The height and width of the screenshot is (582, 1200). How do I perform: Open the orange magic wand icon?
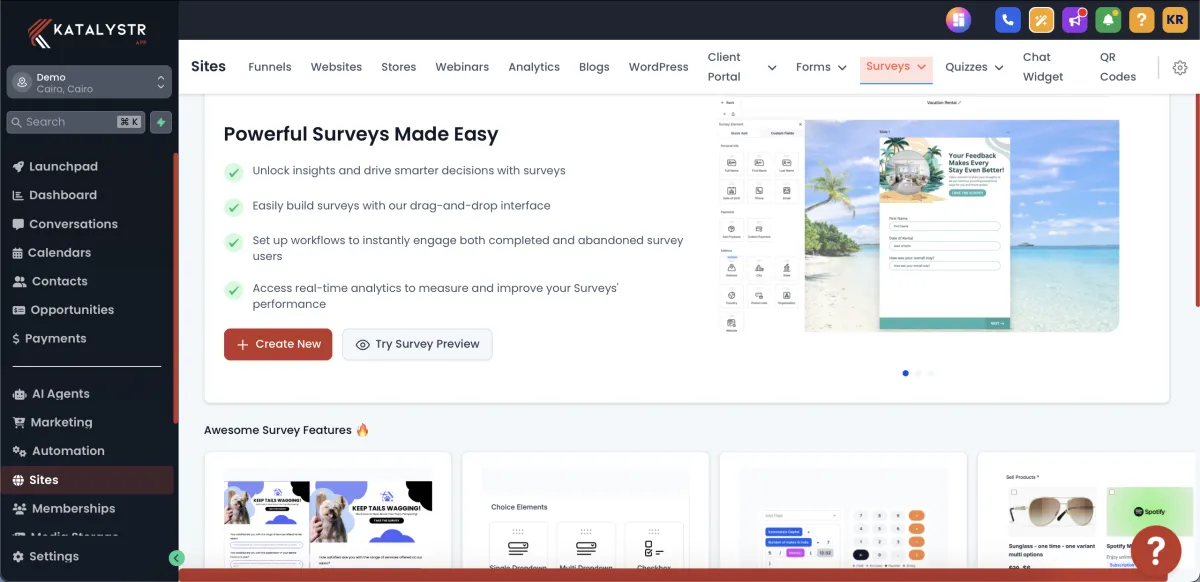click(x=1042, y=19)
